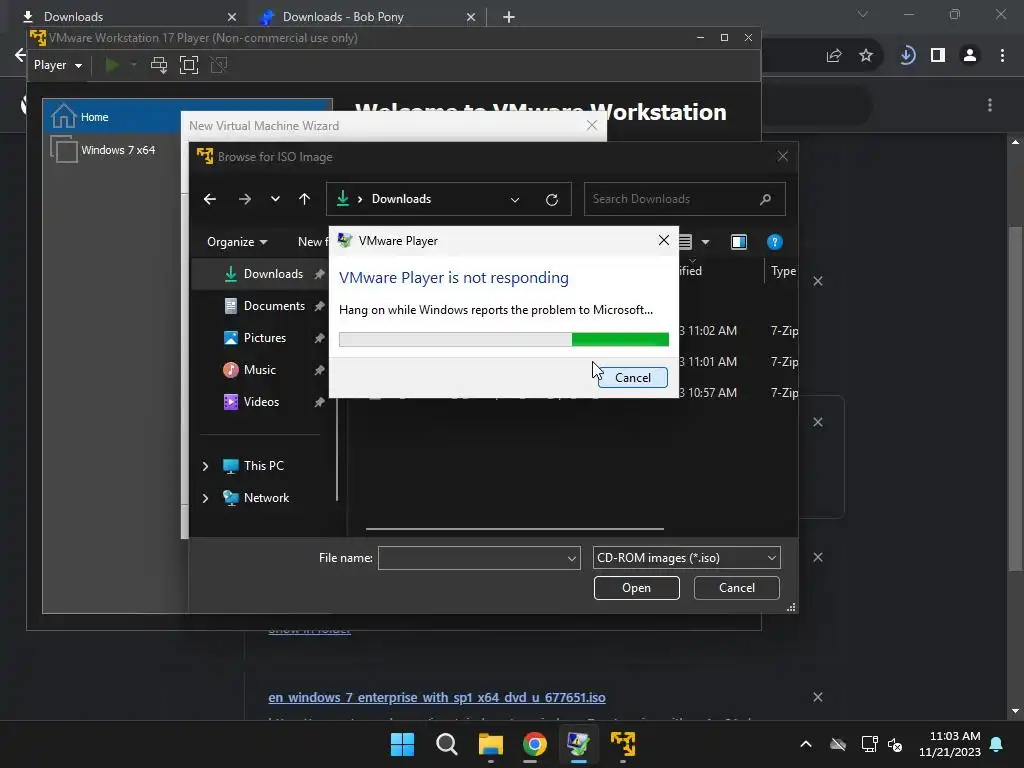Open downloads page more actions menu
1024x768 pixels.
[990, 105]
